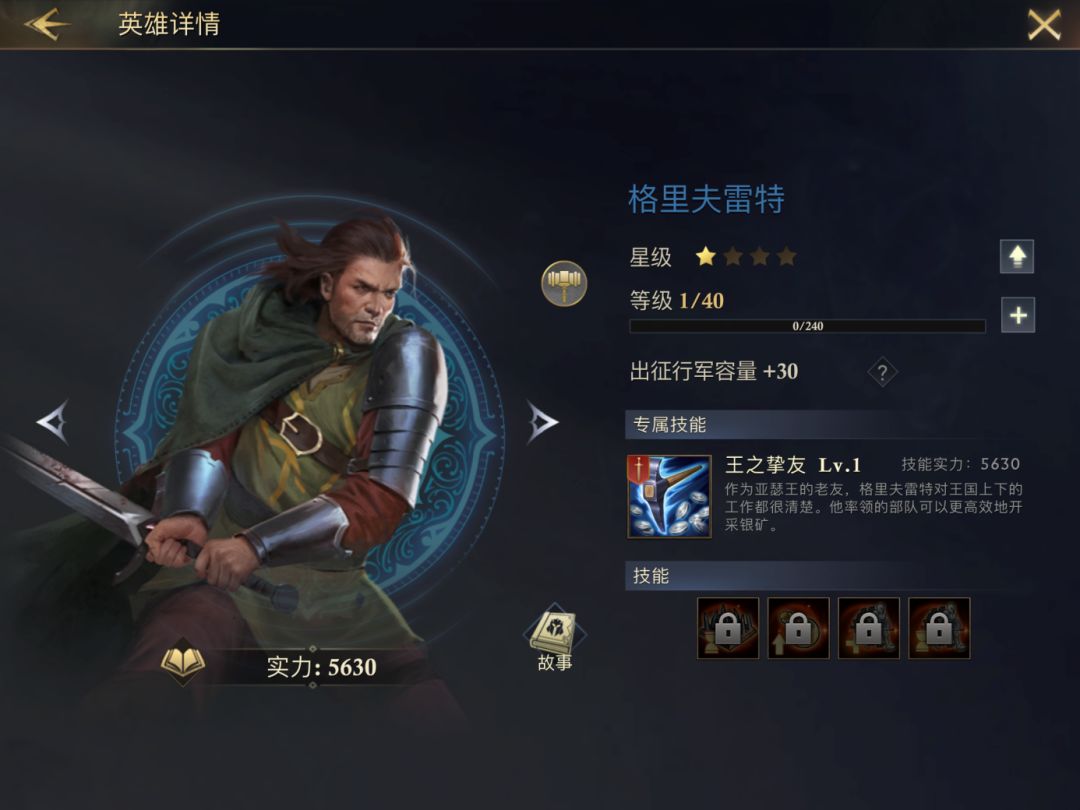Show previous hero with left arrow
1080x810 pixels.
(53, 422)
